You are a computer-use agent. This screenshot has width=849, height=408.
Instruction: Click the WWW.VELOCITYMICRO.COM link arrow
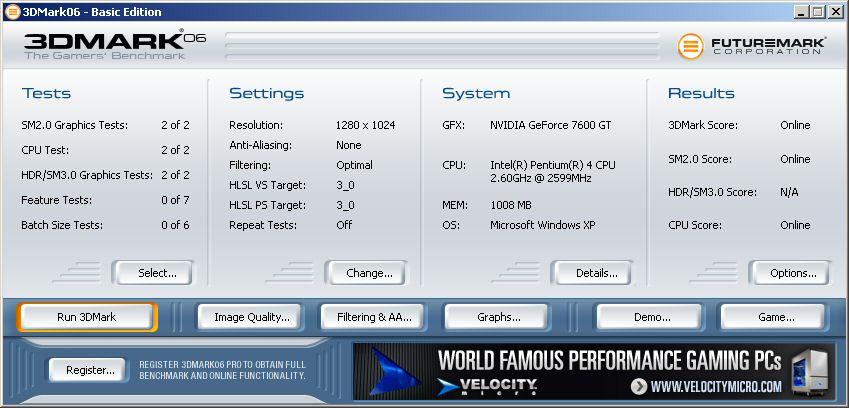pyautogui.click(x=639, y=386)
